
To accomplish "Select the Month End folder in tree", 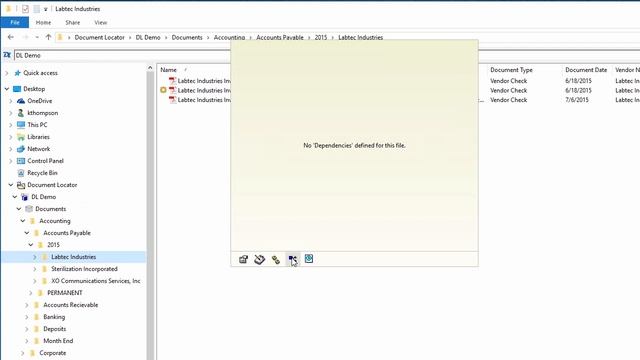I will pos(58,341).
